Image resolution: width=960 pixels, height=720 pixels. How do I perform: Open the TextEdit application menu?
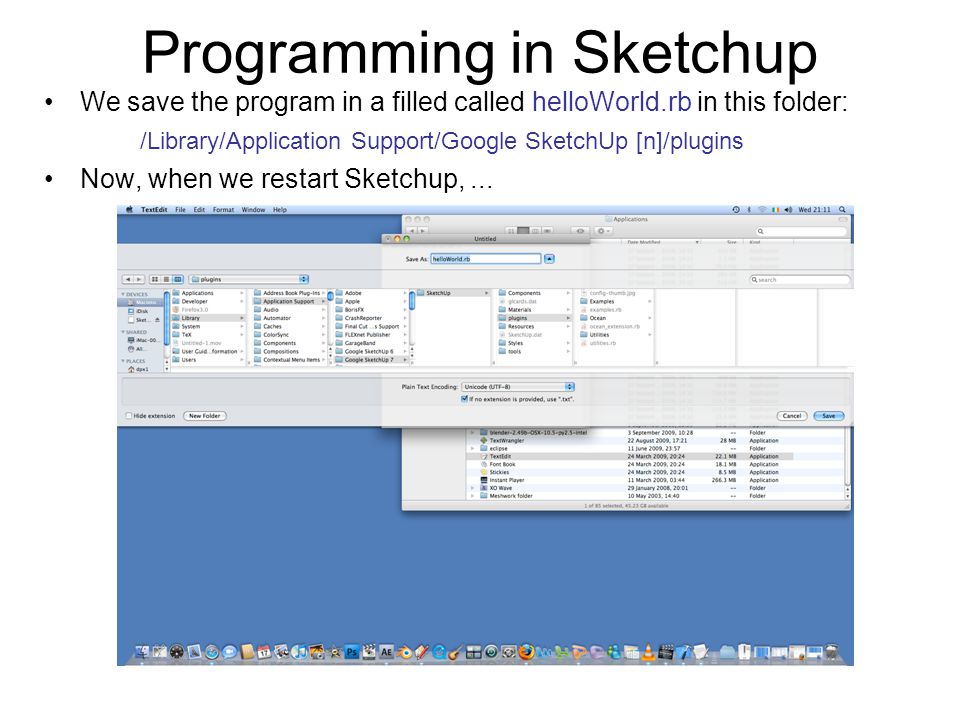[154, 209]
